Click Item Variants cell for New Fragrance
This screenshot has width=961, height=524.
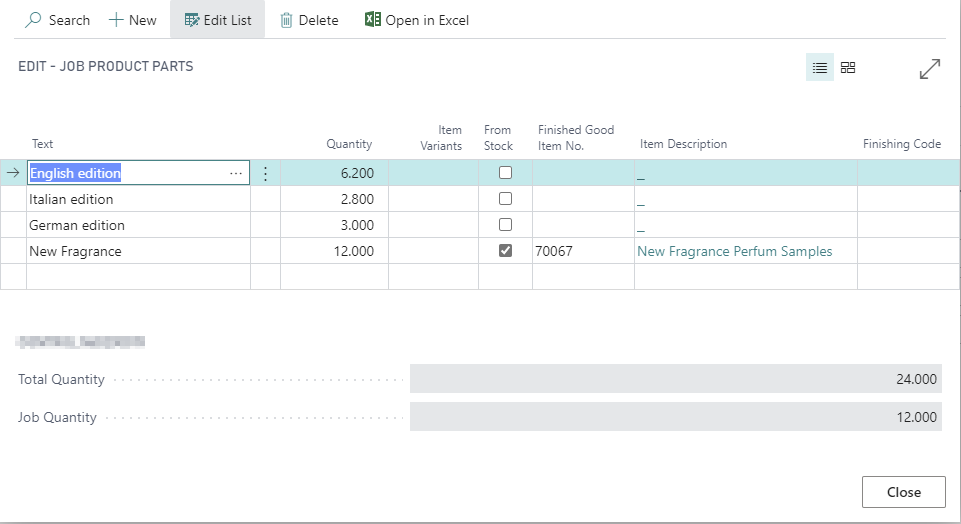coord(433,251)
